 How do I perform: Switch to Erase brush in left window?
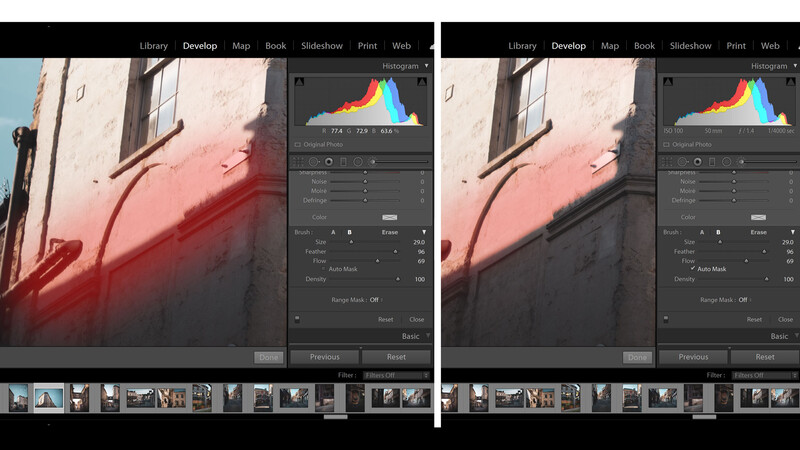[x=390, y=232]
